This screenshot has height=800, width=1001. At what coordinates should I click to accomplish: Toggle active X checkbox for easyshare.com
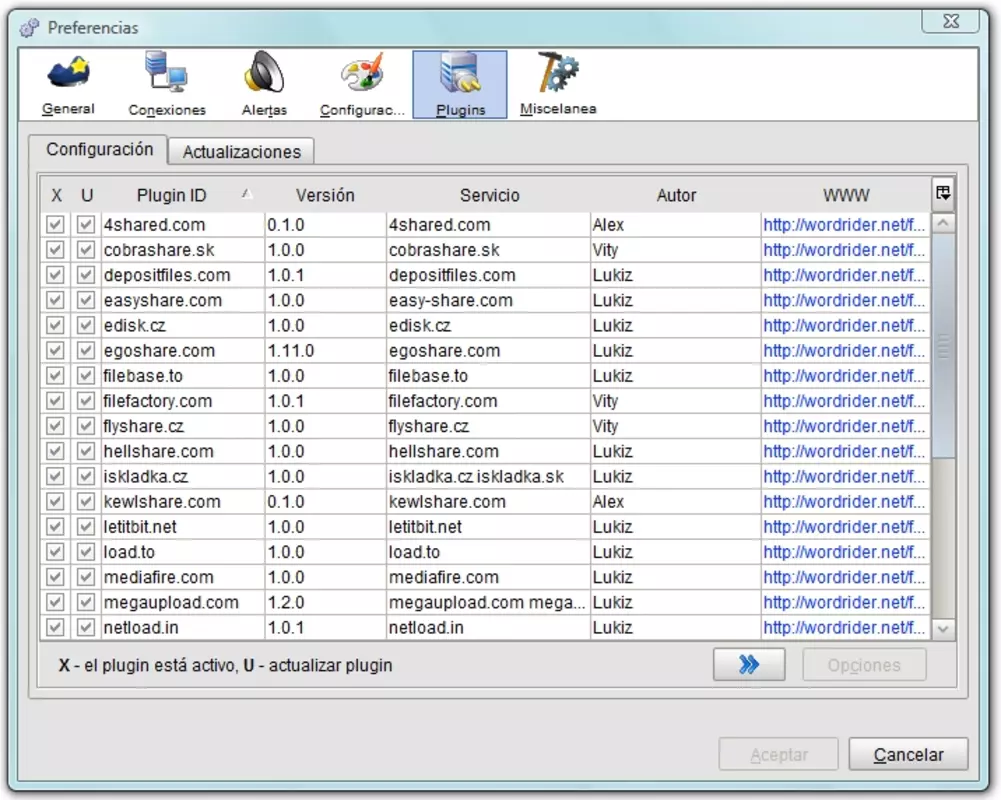click(x=56, y=300)
